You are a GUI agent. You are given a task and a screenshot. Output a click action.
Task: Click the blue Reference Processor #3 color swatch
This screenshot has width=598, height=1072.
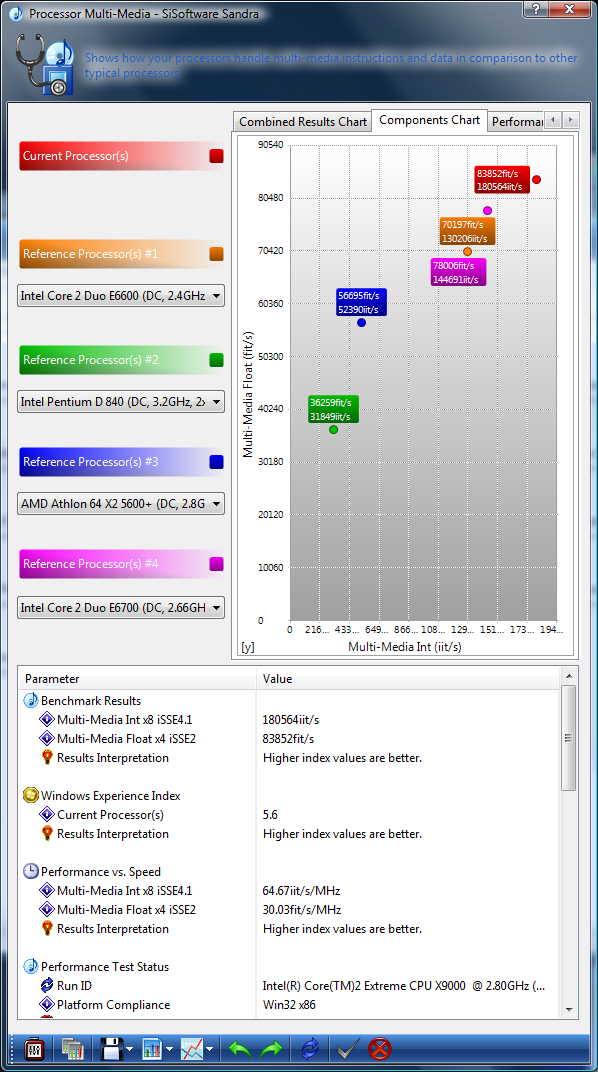tap(217, 463)
